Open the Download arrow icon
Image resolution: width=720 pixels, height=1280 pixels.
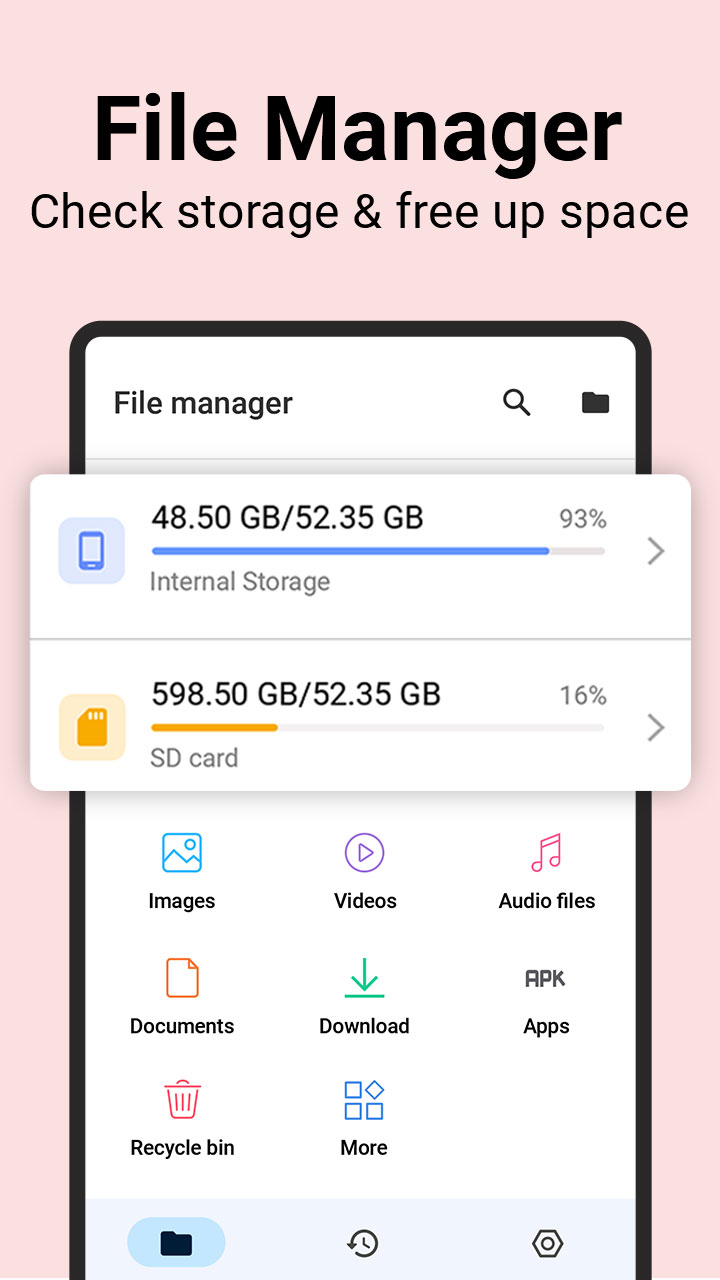tap(364, 978)
